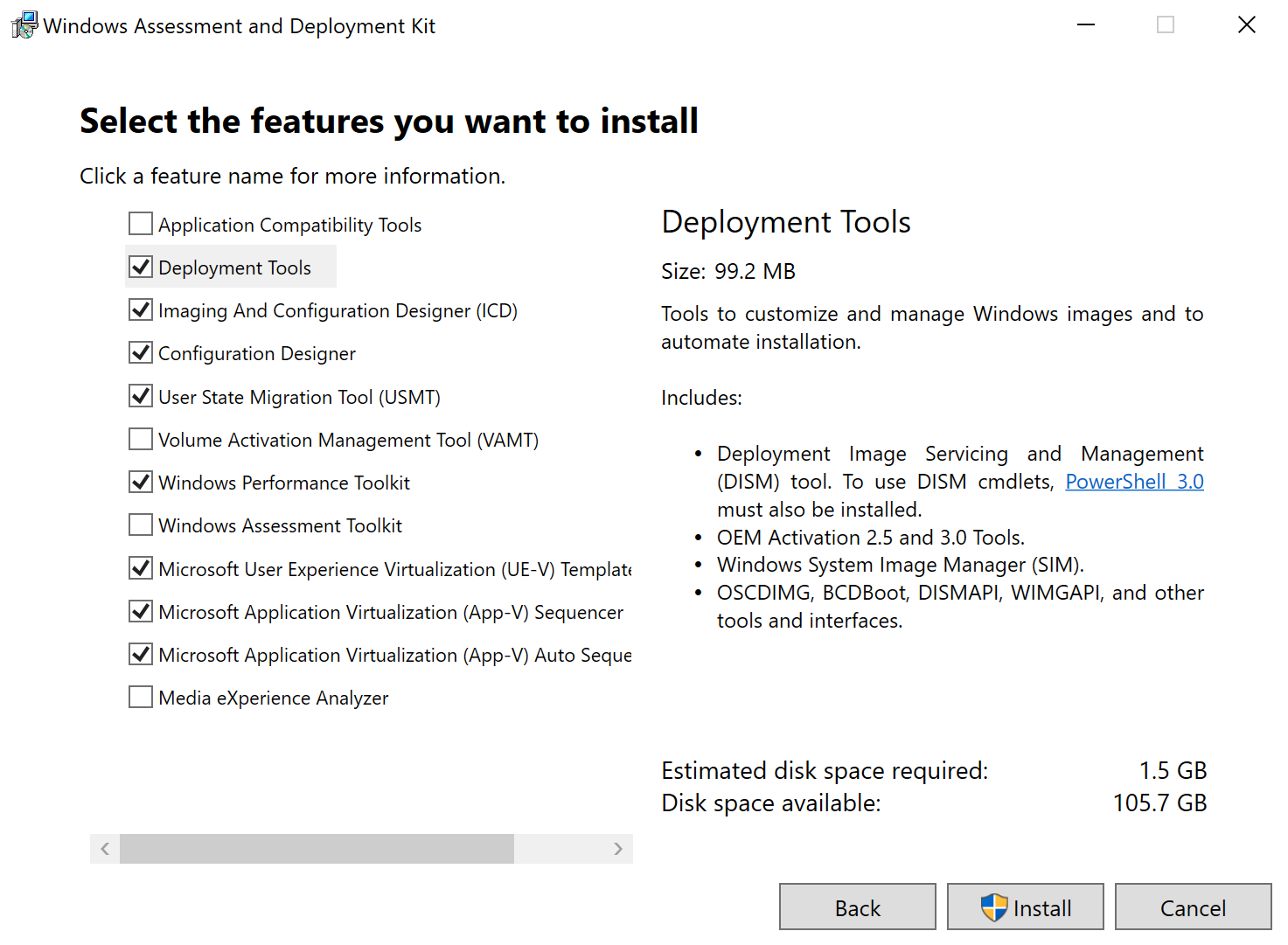
Task: Disable Microsoft User Experience Virtualization Templates
Action: pos(140,568)
